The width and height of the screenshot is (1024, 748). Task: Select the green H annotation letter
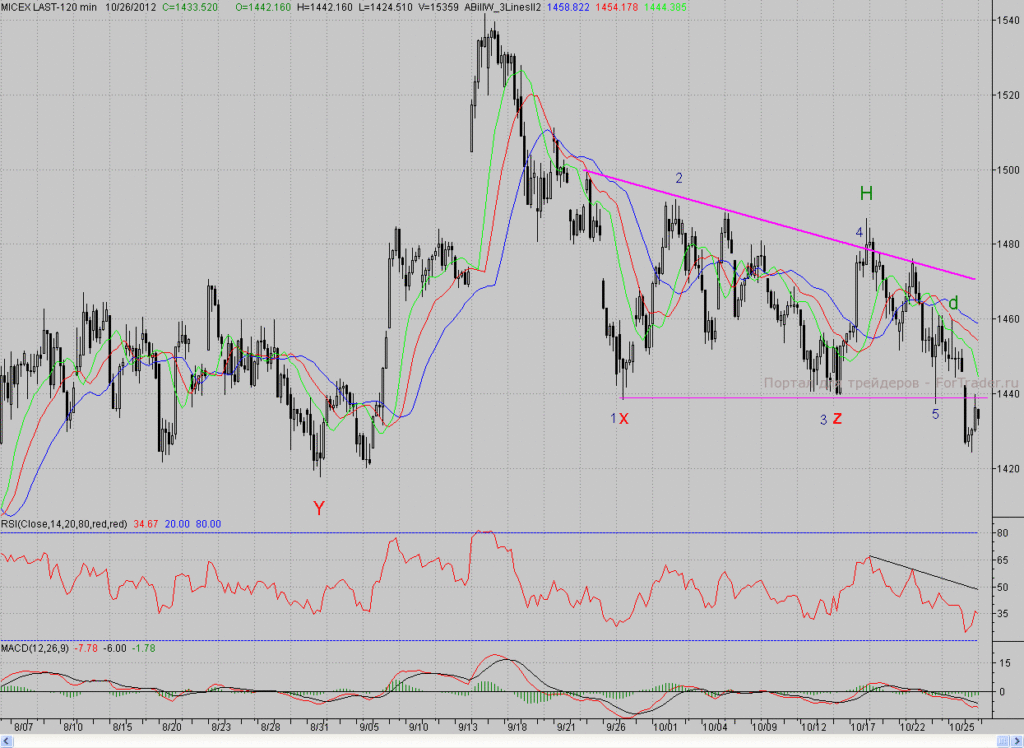[x=866, y=193]
